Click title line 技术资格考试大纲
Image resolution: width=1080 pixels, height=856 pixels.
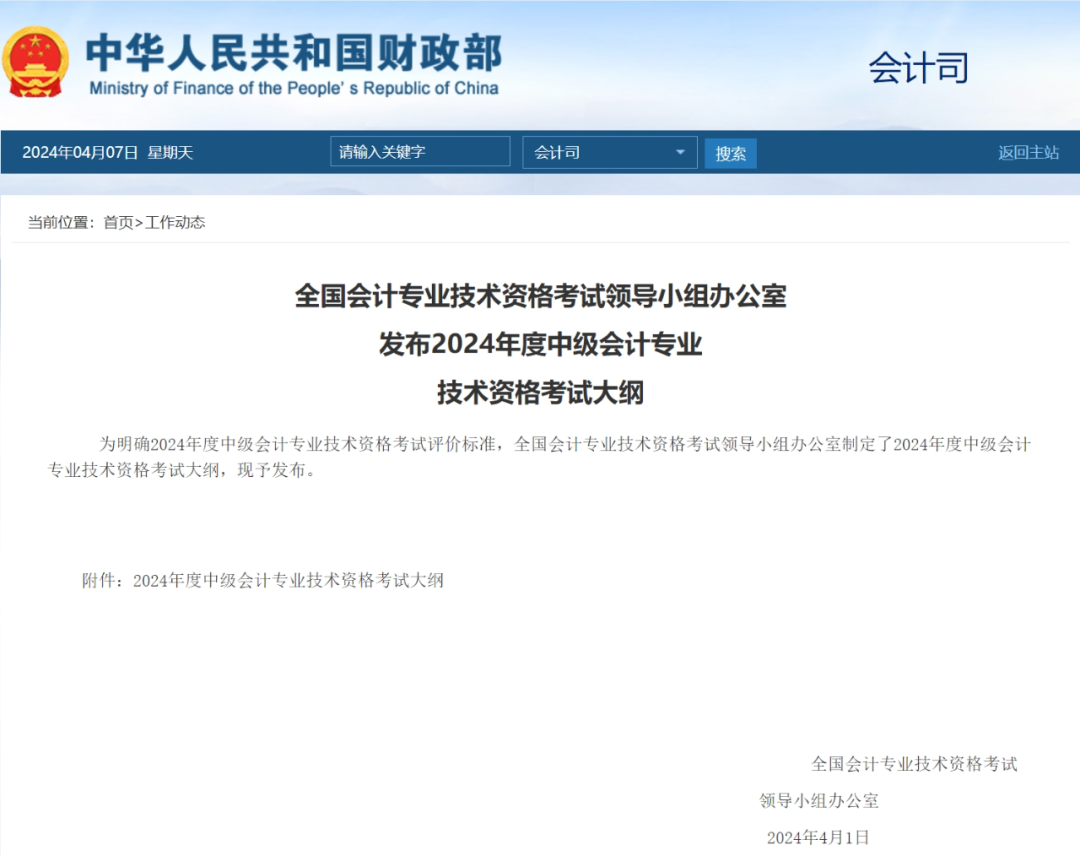coord(540,392)
